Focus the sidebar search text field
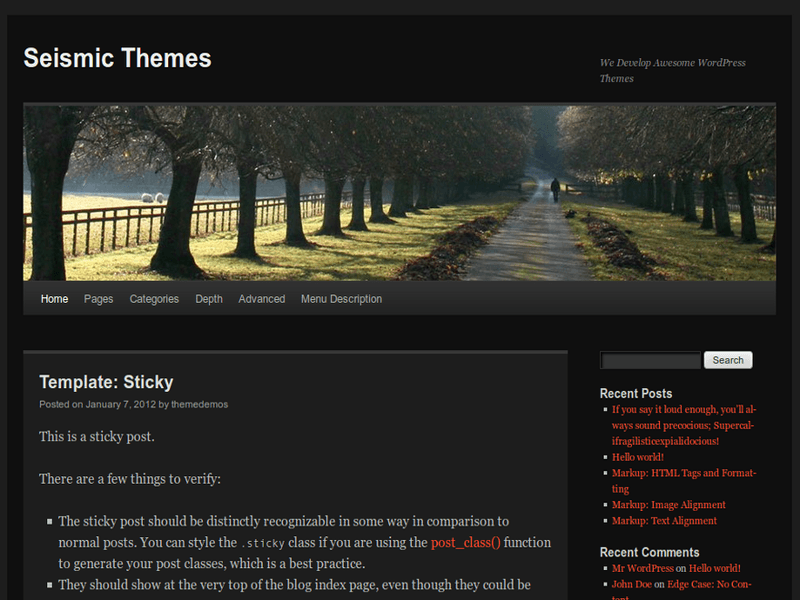The width and height of the screenshot is (800, 600). click(x=650, y=361)
